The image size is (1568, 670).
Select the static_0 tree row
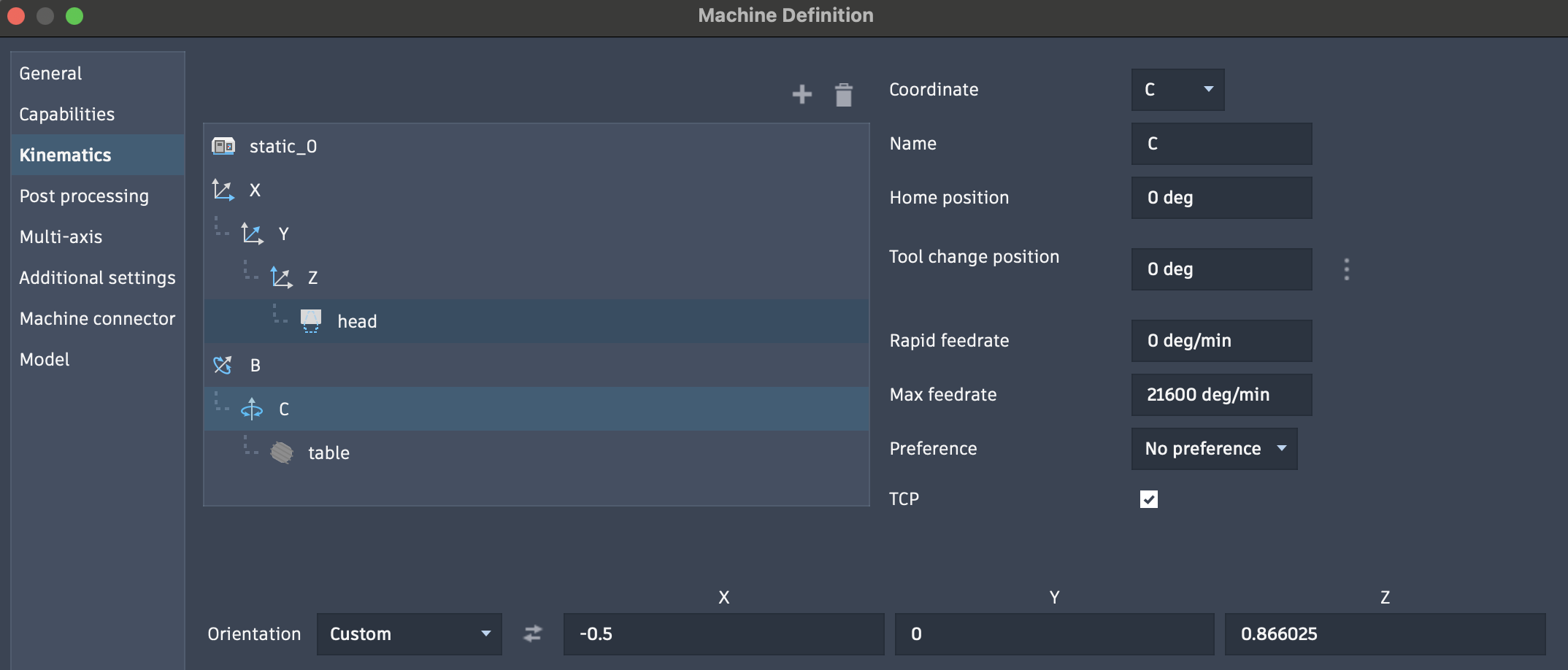pos(537,146)
